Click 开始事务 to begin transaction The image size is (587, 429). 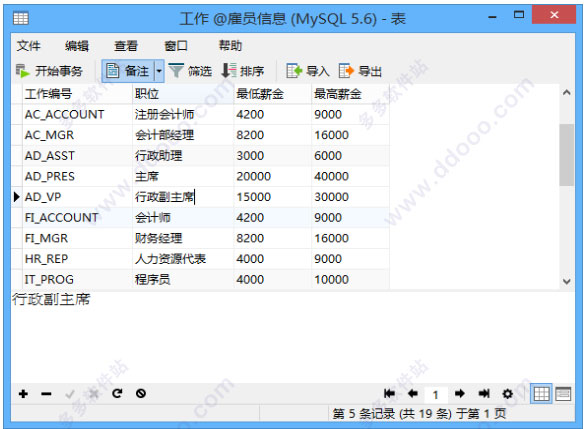49,71
